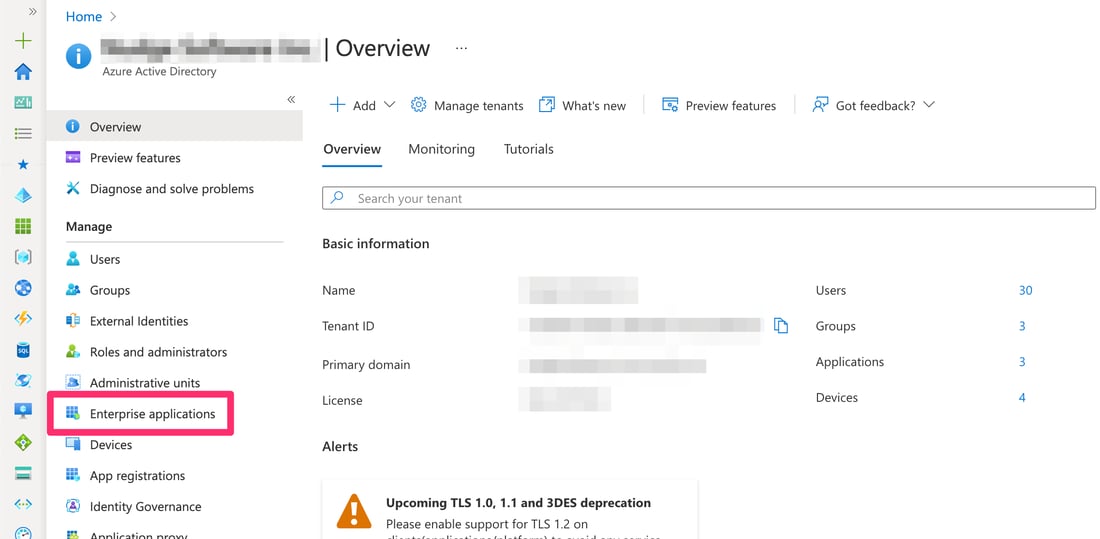Open the Users count link 30
Viewport: 1100px width, 539px height.
pos(1025,290)
